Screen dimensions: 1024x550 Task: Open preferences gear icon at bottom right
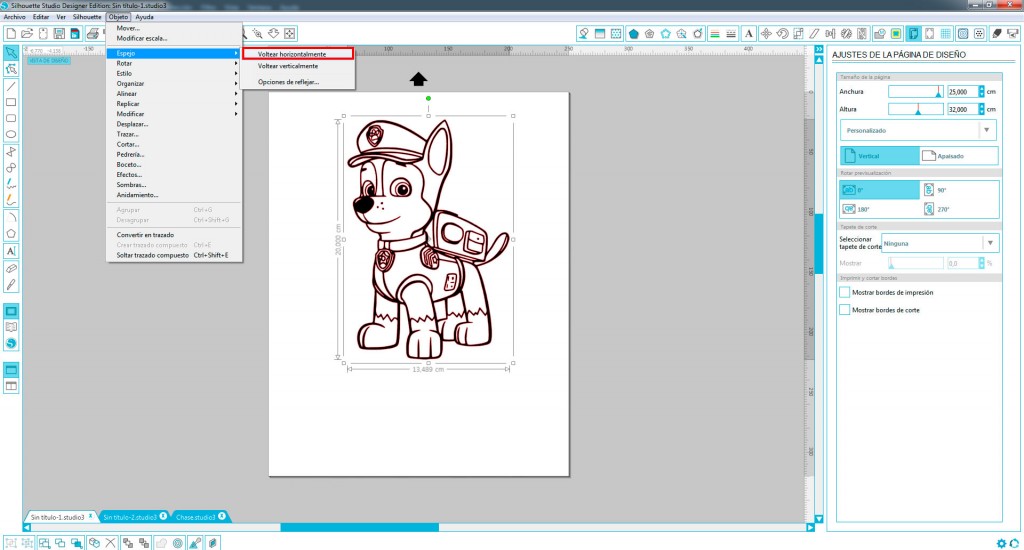(x=1001, y=543)
